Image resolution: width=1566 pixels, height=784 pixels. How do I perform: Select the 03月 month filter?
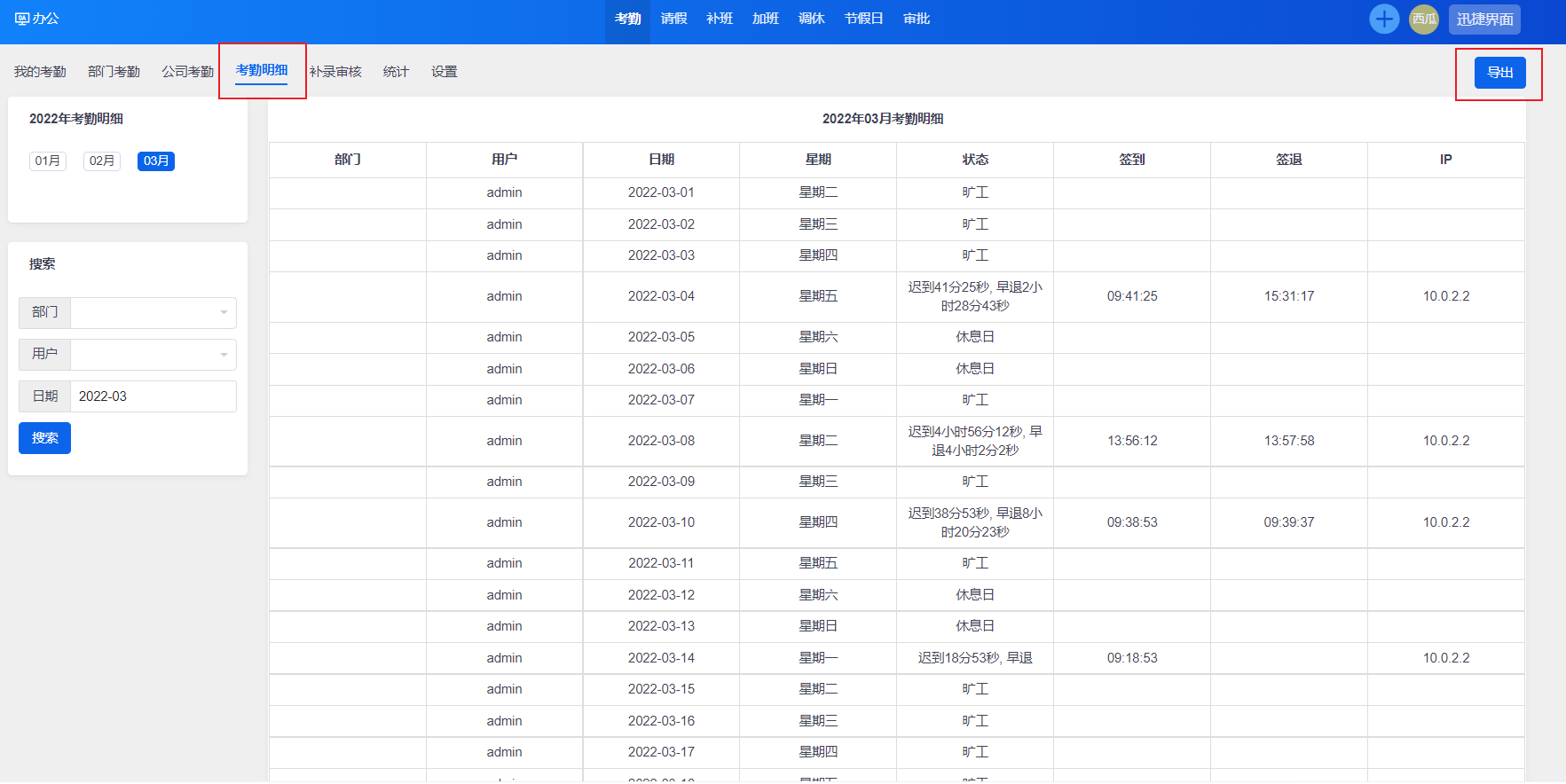tap(156, 161)
